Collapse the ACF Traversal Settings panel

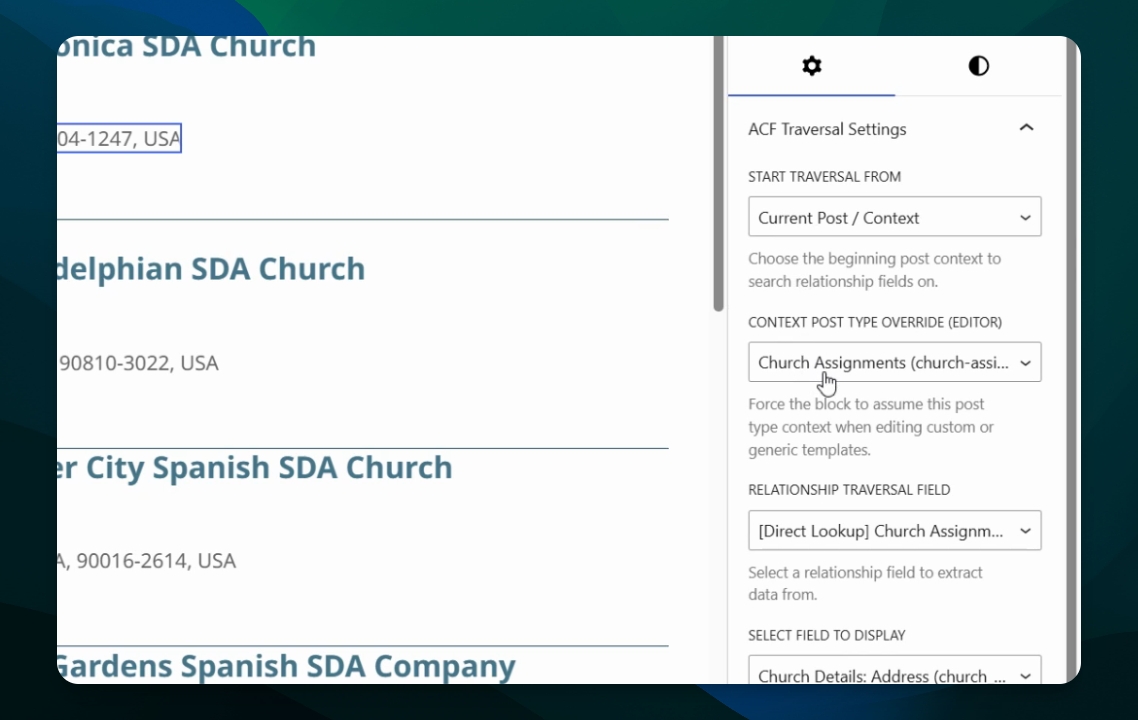pyautogui.click(x=1026, y=128)
